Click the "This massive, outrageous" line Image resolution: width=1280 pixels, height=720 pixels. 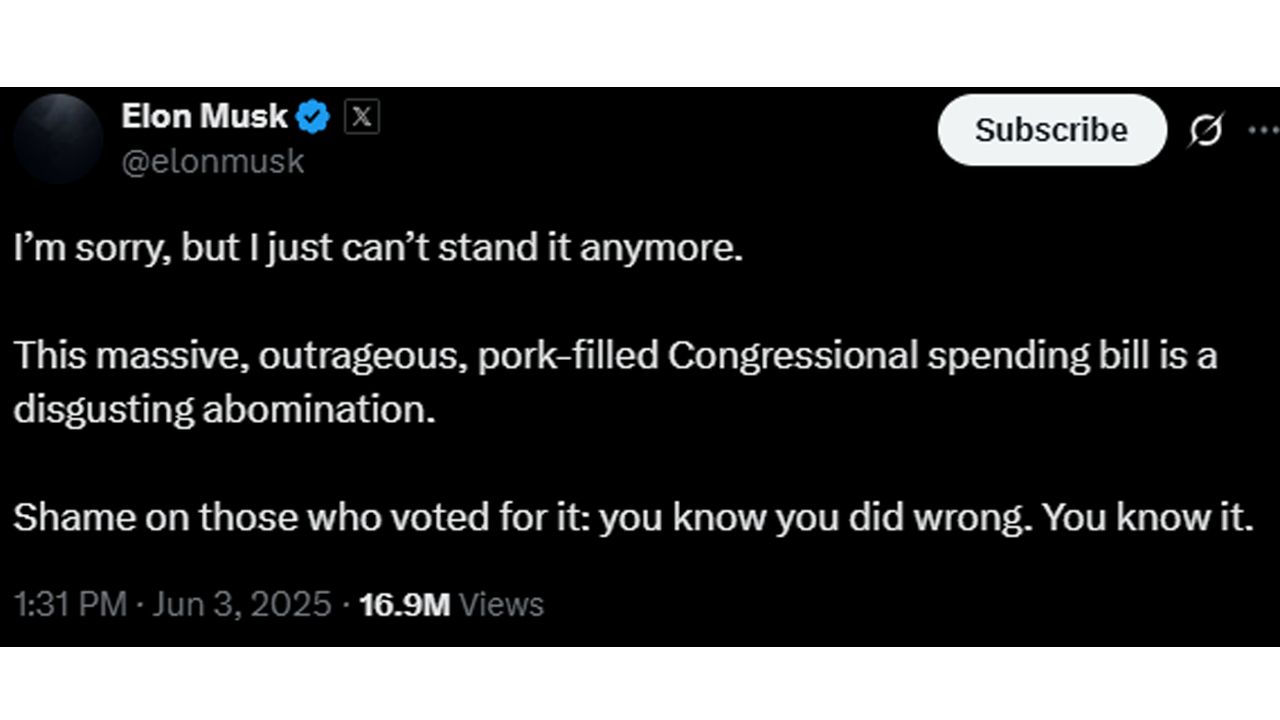(615, 356)
